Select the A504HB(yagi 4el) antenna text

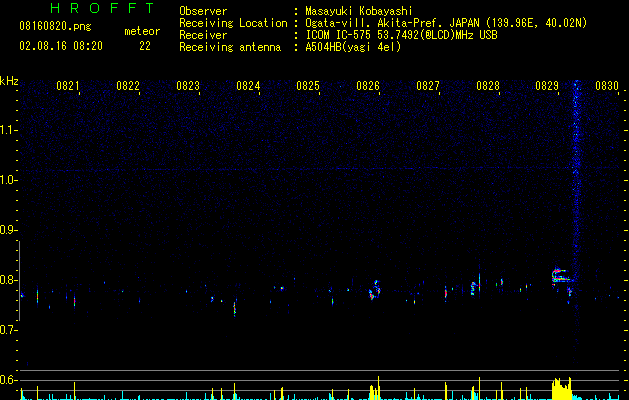[353, 47]
